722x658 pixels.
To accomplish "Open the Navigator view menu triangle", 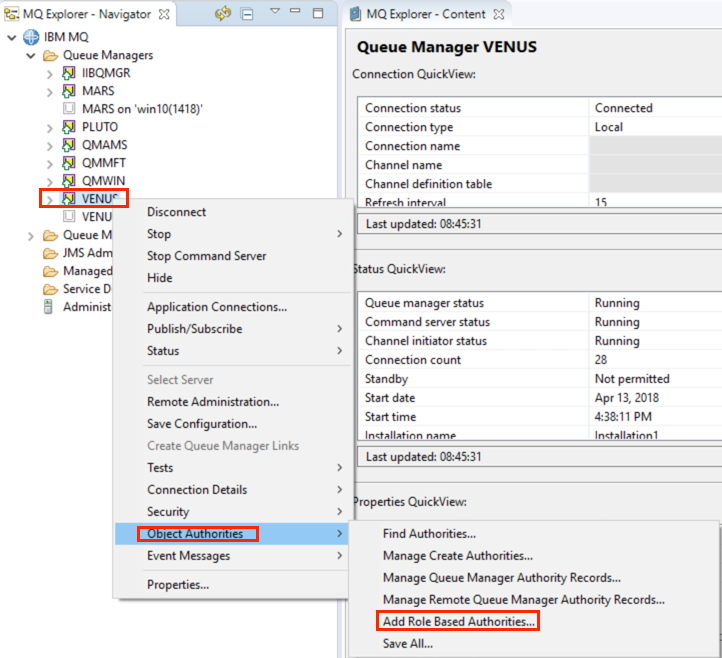I will point(275,11).
